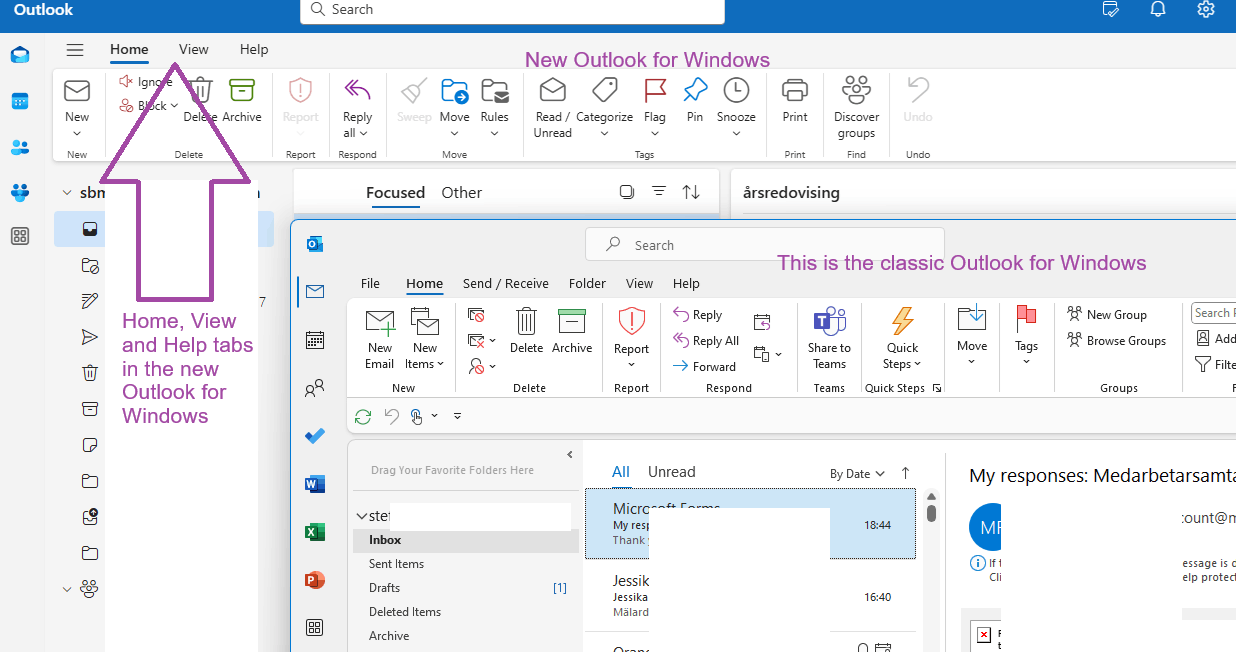Click Print icon in new Outlook ribbon
The image size is (1239, 652).
tap(795, 91)
